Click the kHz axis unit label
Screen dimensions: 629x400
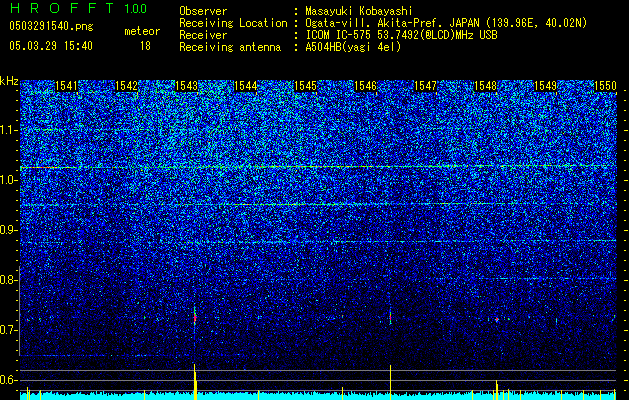tap(9, 81)
